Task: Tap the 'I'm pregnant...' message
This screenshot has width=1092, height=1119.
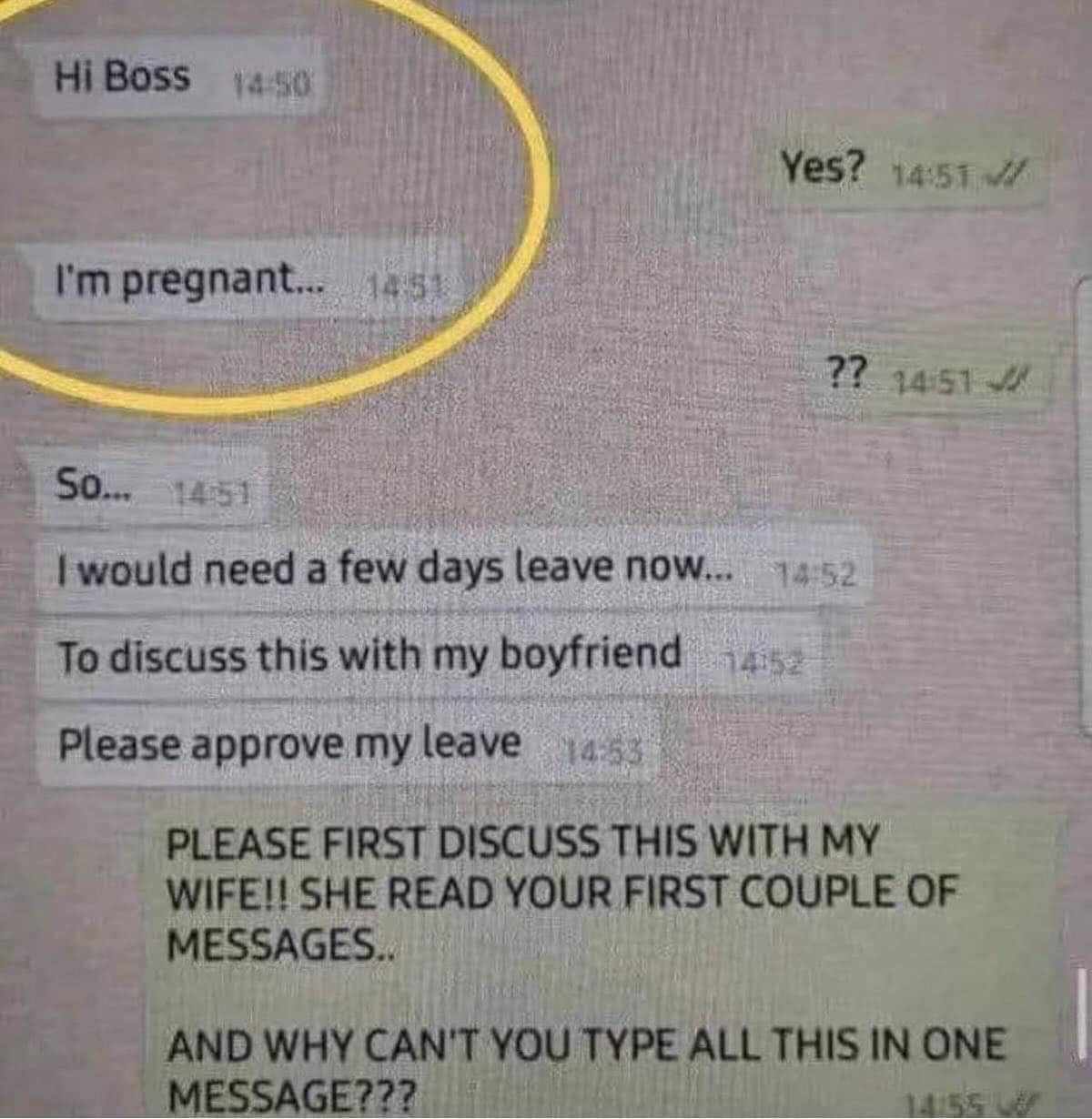Action: (x=246, y=281)
